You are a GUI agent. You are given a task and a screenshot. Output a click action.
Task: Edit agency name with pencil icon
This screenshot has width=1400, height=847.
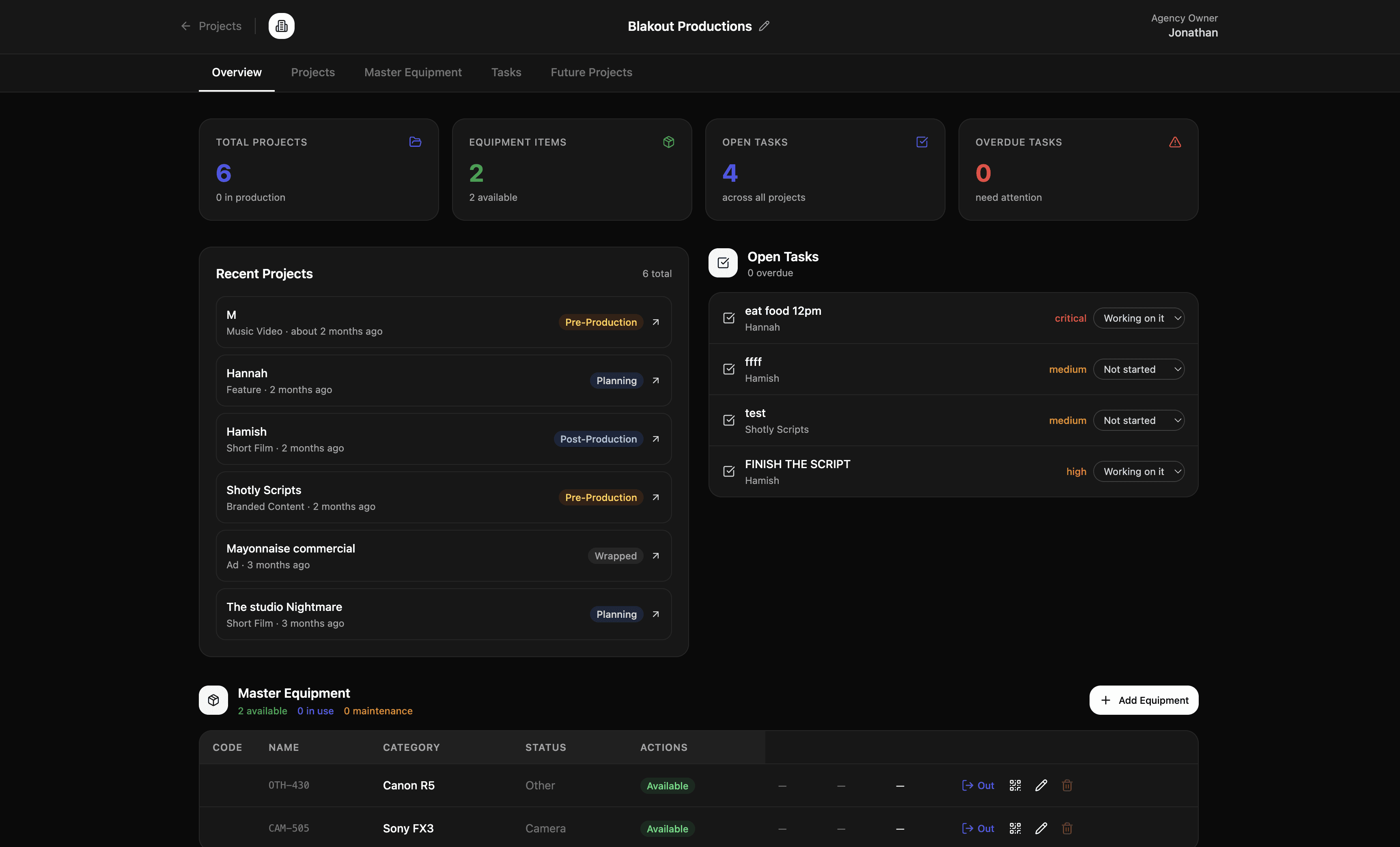[764, 26]
